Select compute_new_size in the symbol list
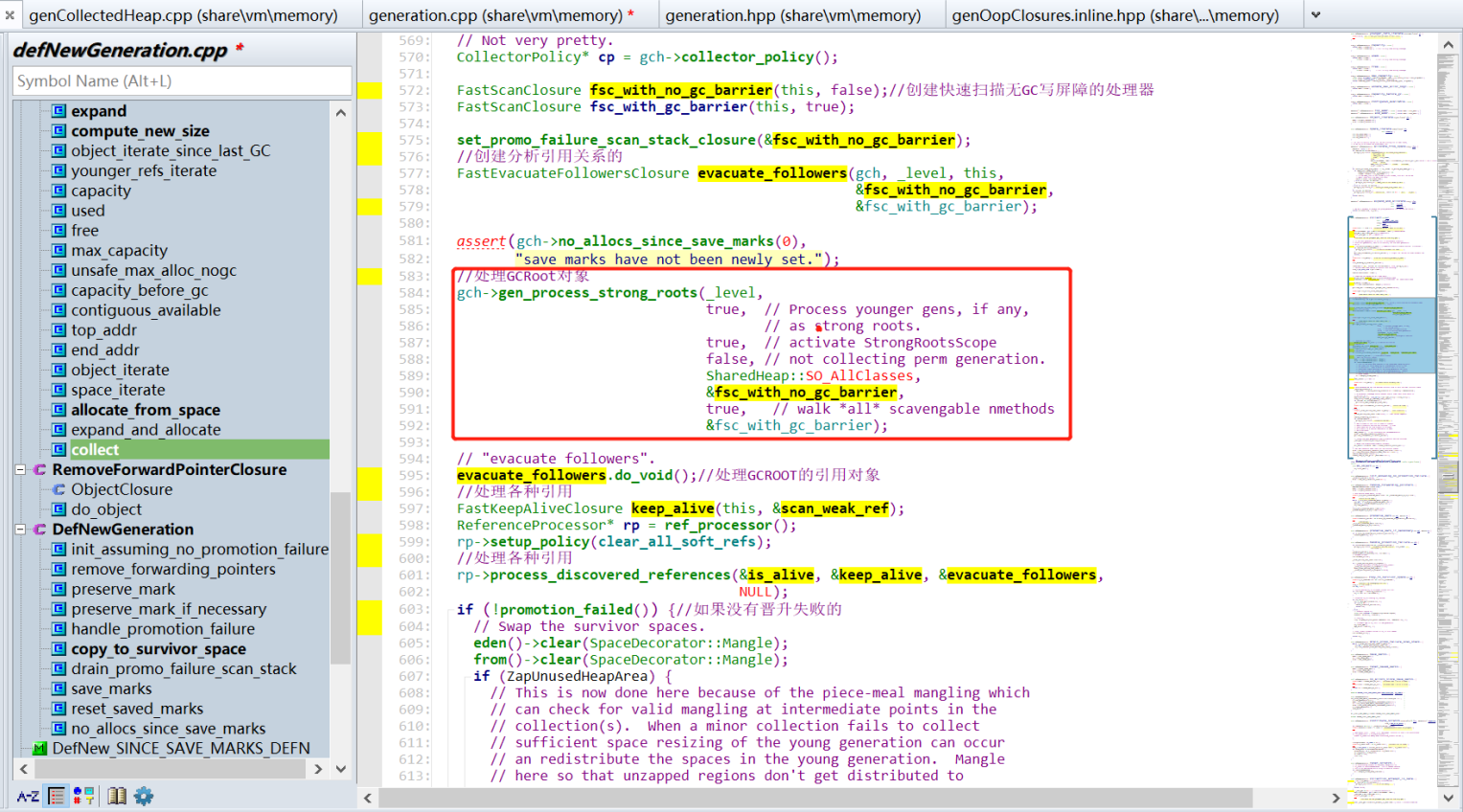The height and width of the screenshot is (812, 1463). tap(140, 131)
